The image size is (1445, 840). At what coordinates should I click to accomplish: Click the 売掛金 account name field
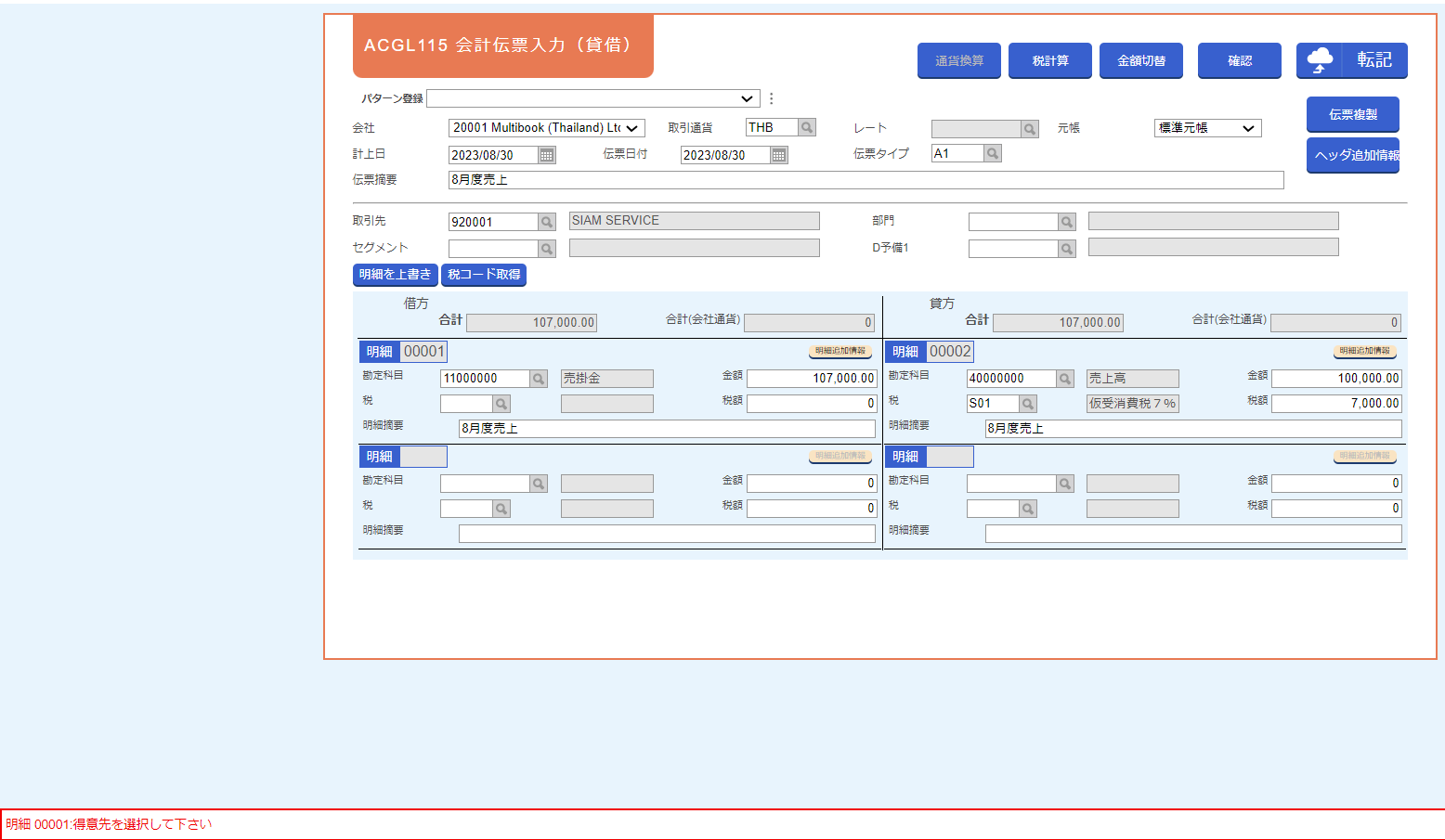click(607, 379)
